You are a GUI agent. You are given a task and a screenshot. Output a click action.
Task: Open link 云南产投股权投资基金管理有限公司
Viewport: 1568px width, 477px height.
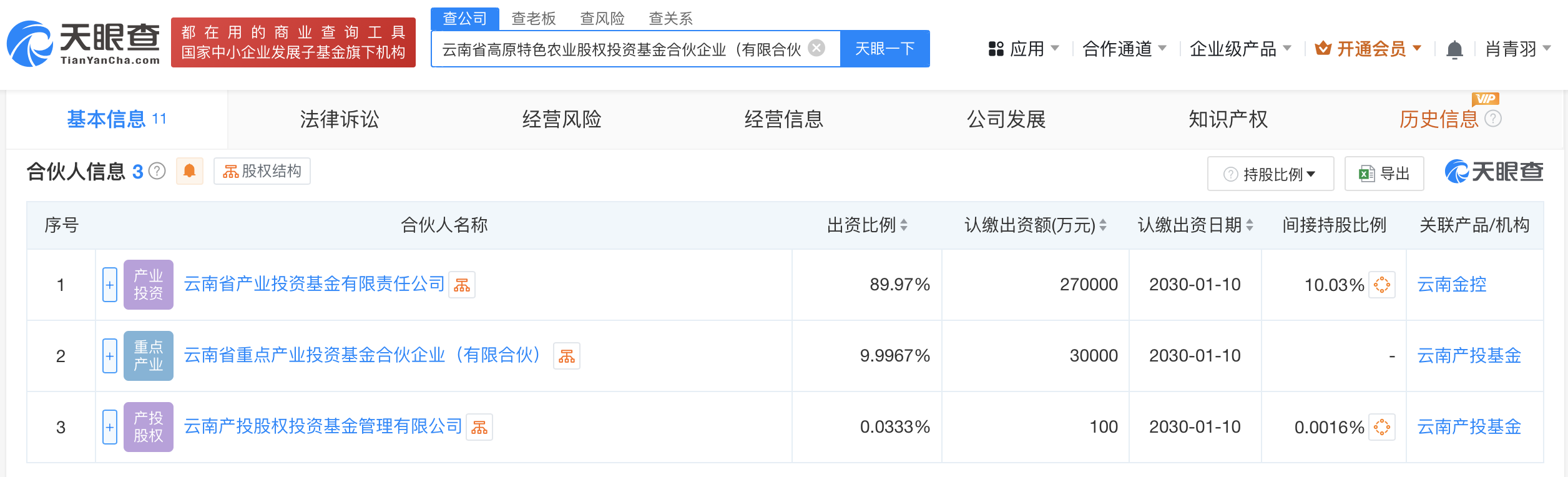[323, 426]
